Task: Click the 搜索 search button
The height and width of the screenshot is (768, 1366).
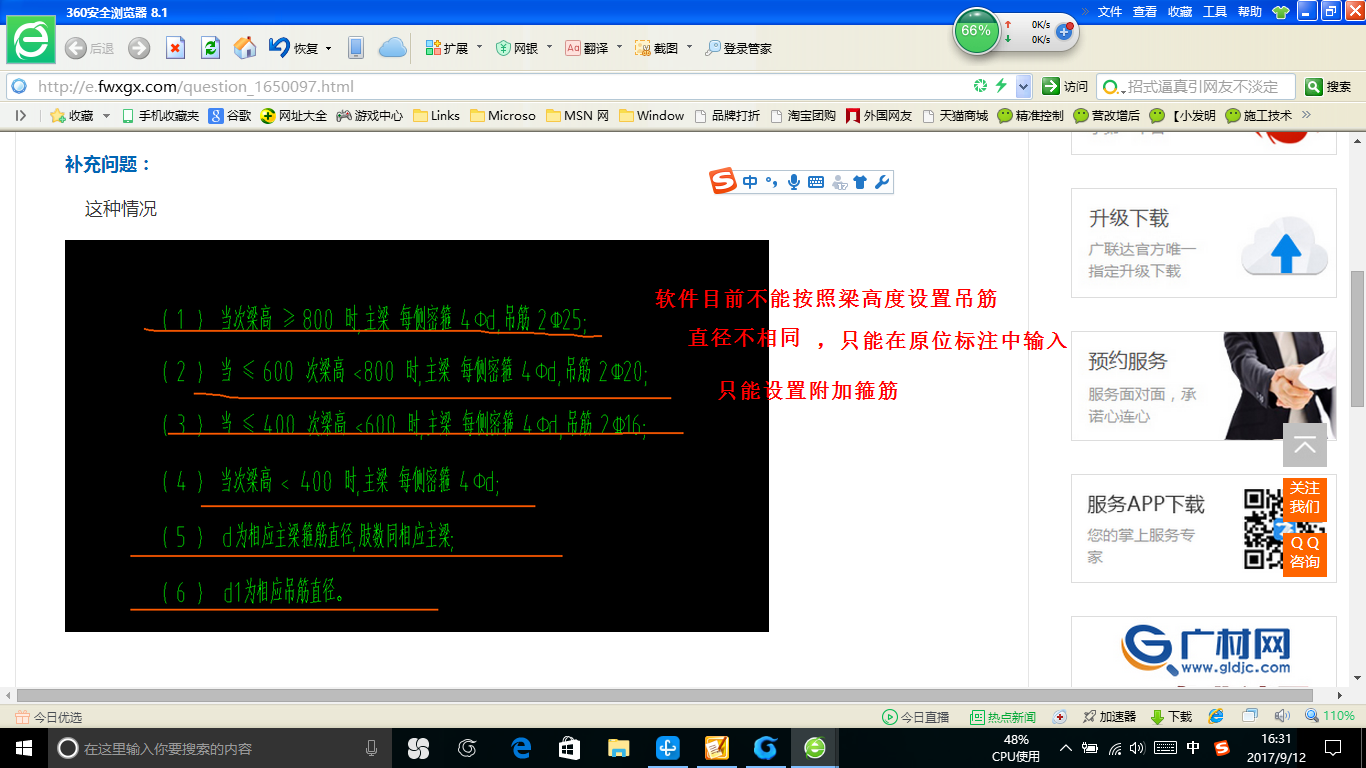Action: coord(1329,86)
